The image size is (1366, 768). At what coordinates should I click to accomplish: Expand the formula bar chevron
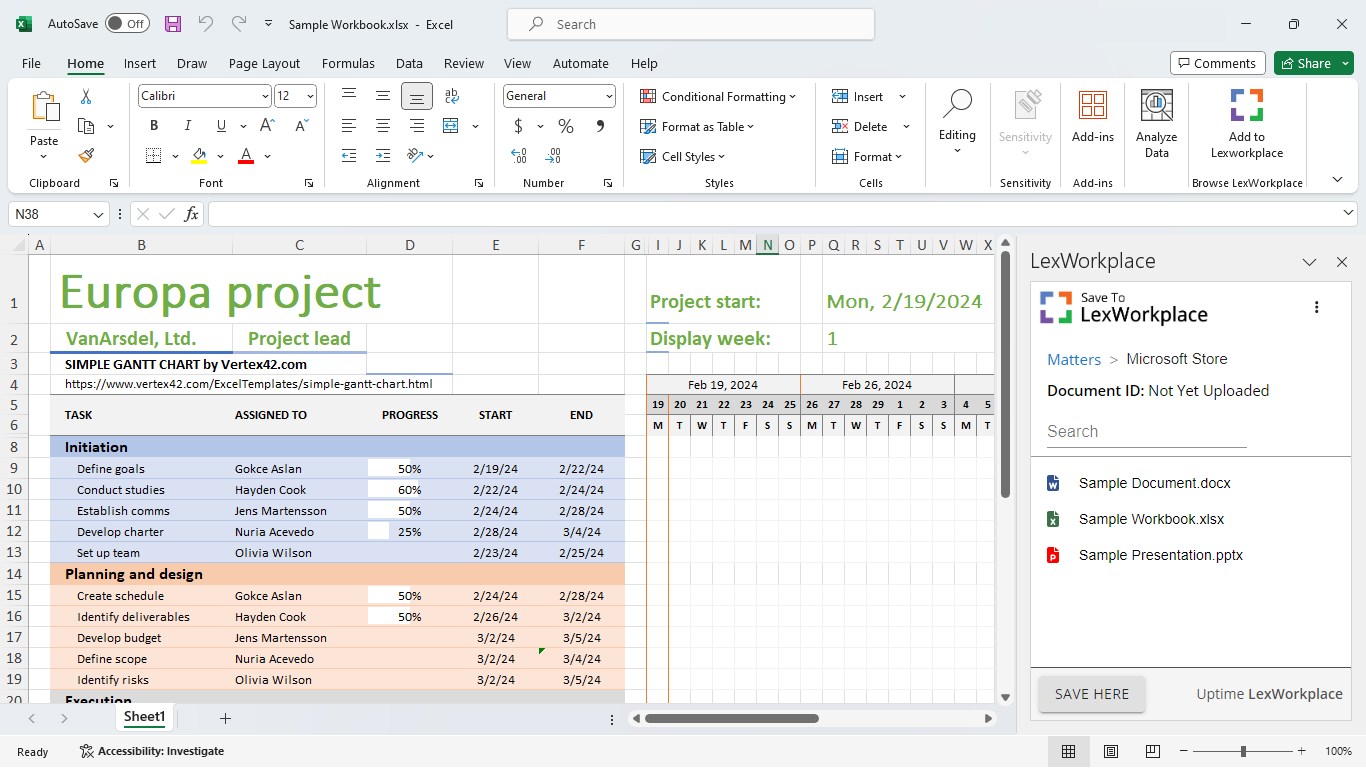tap(1347, 214)
